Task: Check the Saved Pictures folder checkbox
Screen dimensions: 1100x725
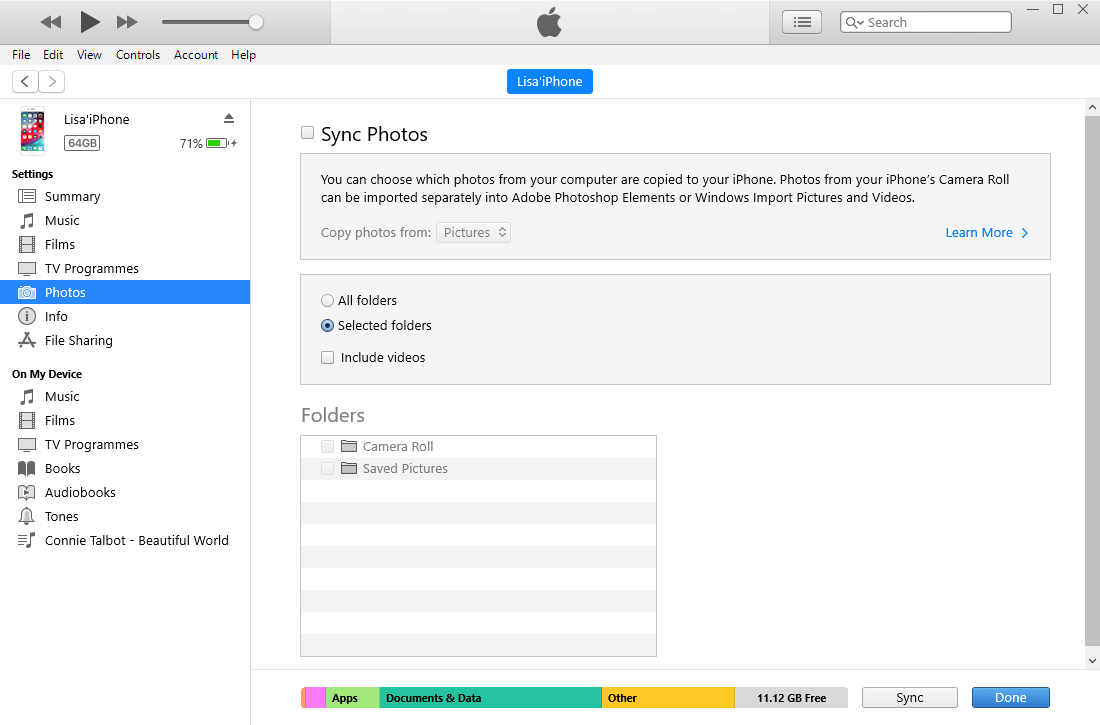Action: click(327, 468)
